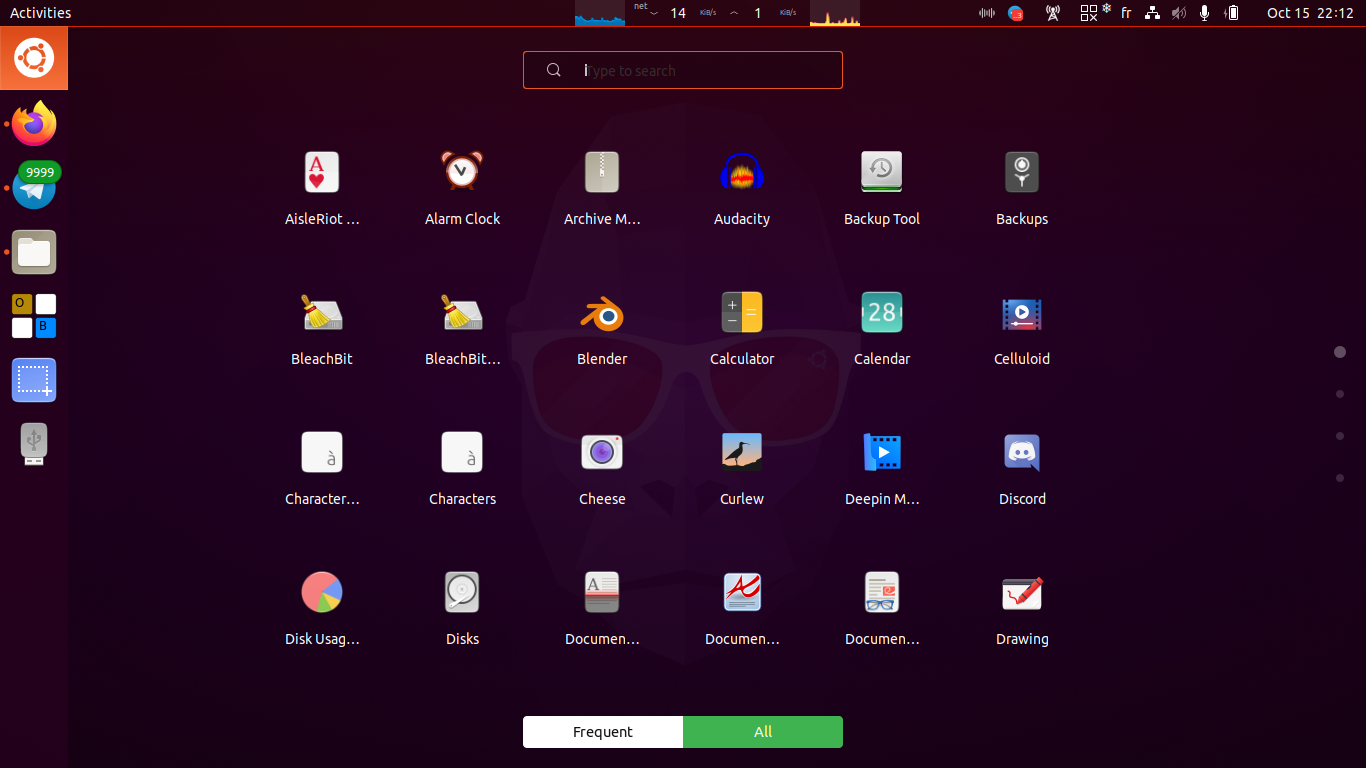Go to the first app grid page dot
Image resolution: width=1366 pixels, height=768 pixels.
(1340, 352)
